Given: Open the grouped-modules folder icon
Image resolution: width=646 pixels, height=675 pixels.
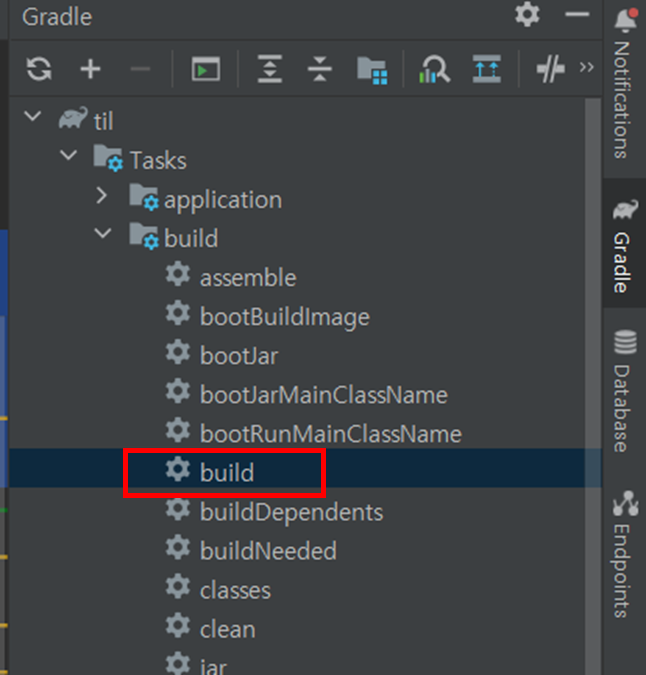Looking at the screenshot, I should [x=372, y=71].
